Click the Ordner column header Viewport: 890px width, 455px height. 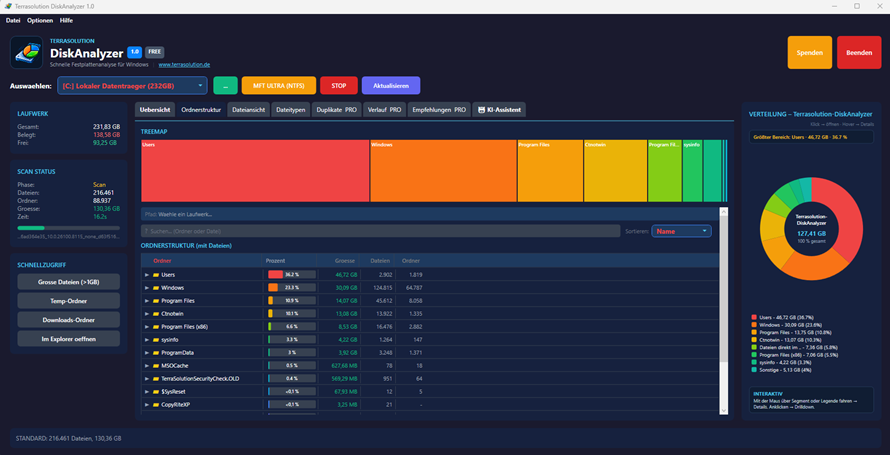click(162, 260)
